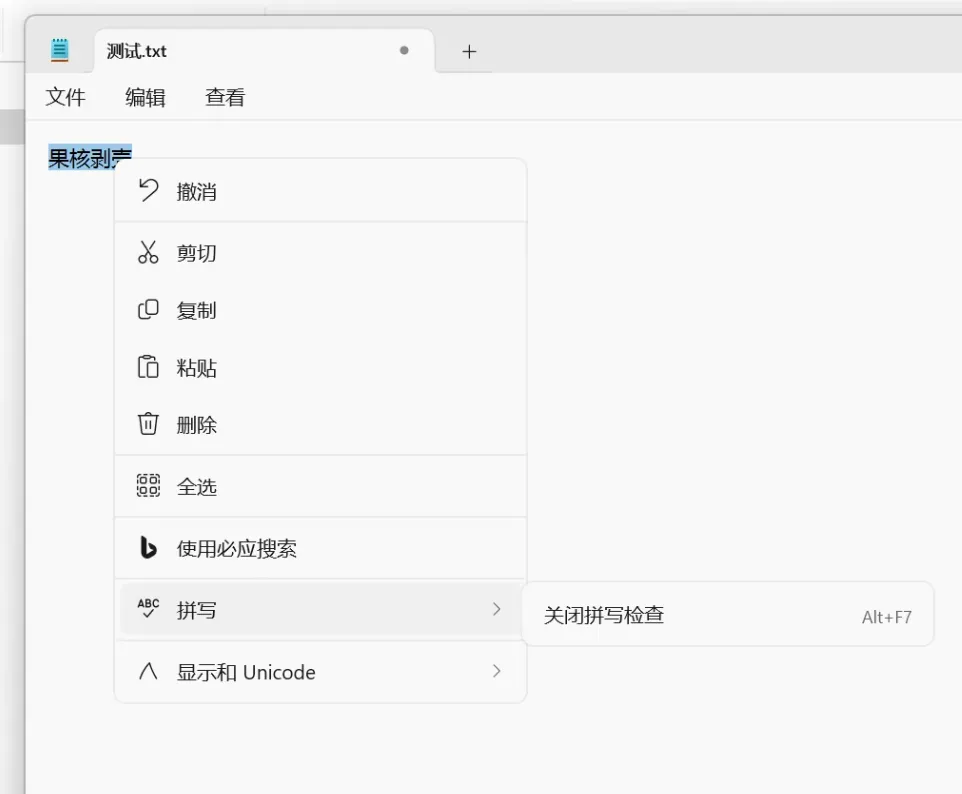This screenshot has height=794, width=962.
Task: Click the scissors cut icon
Action: tap(148, 252)
